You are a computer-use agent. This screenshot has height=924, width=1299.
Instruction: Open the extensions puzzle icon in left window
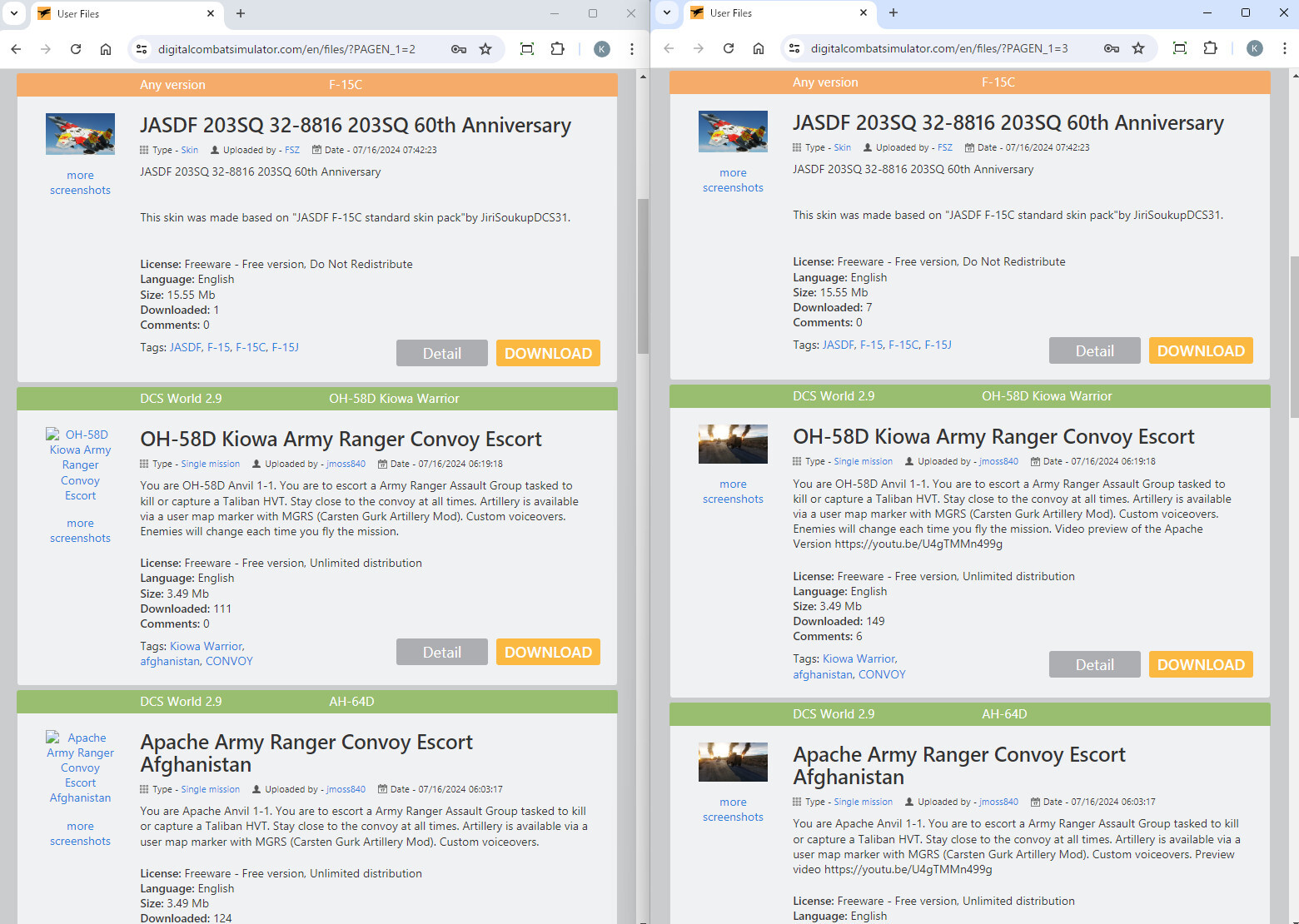[x=558, y=49]
